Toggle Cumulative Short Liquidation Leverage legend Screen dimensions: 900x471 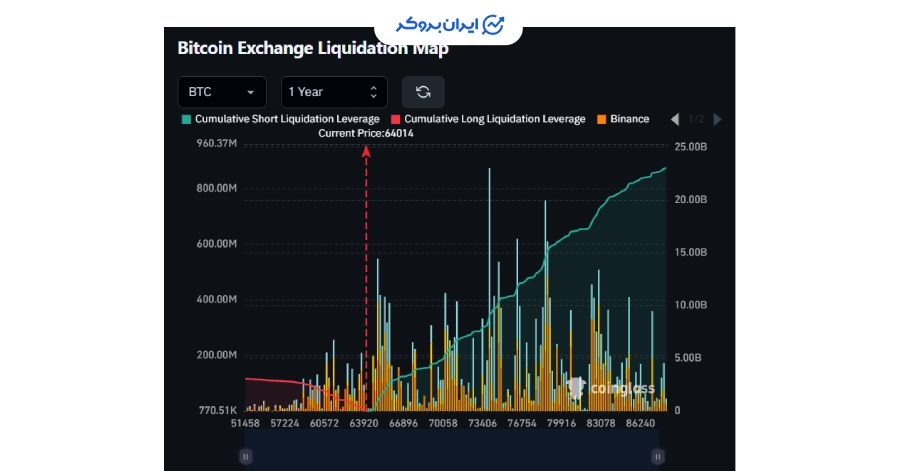click(x=281, y=119)
